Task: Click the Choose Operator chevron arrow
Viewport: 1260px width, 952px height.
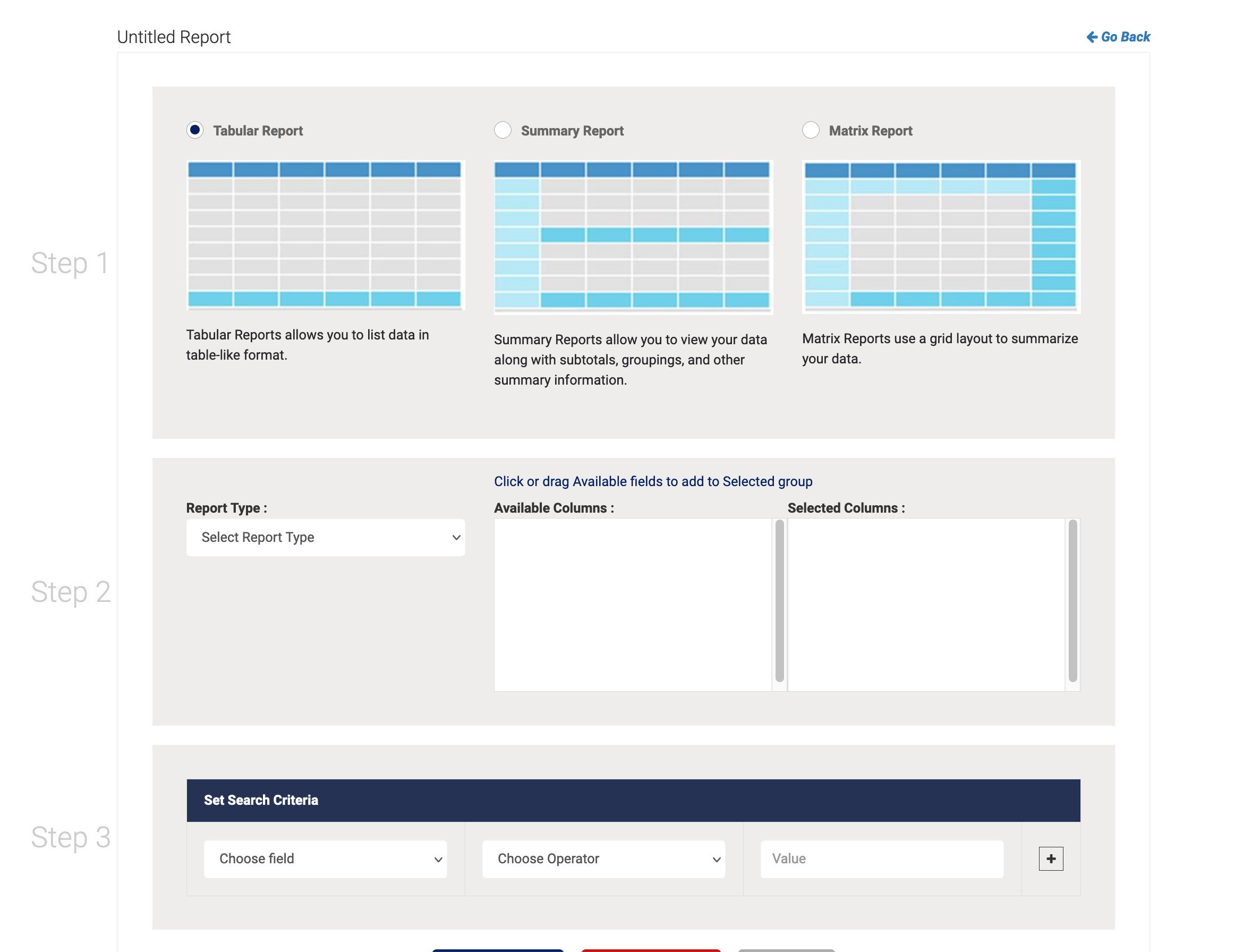Action: [716, 859]
